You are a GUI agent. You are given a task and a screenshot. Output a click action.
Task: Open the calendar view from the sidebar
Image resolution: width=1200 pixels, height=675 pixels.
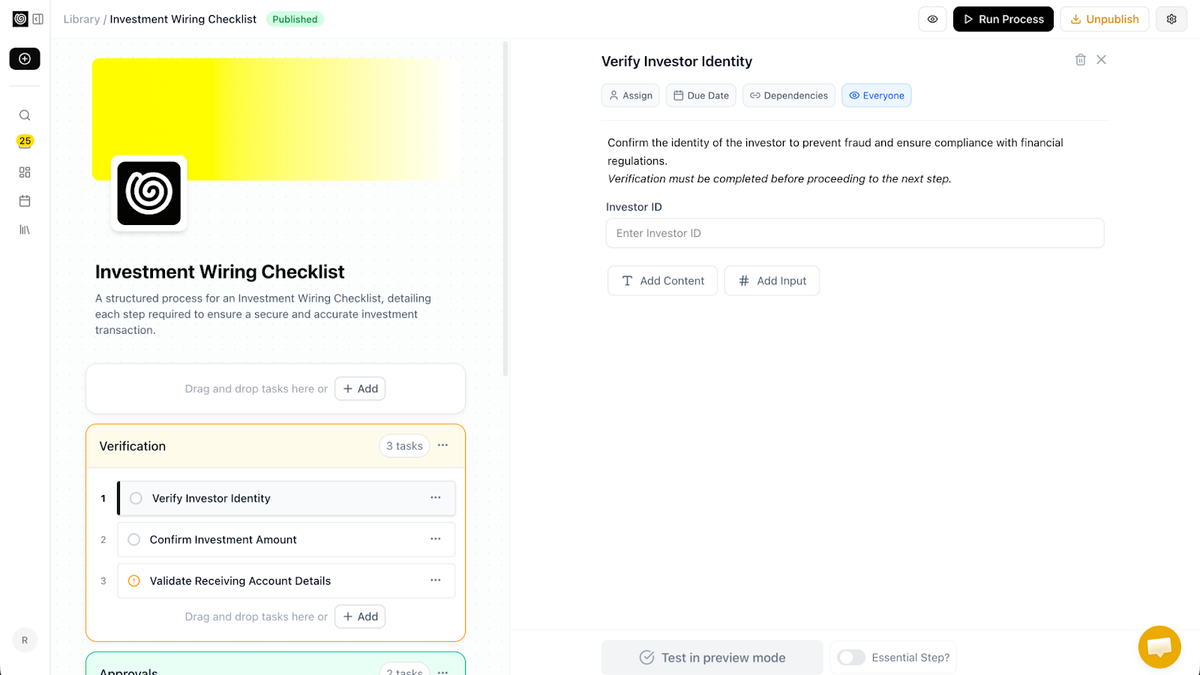[24, 201]
